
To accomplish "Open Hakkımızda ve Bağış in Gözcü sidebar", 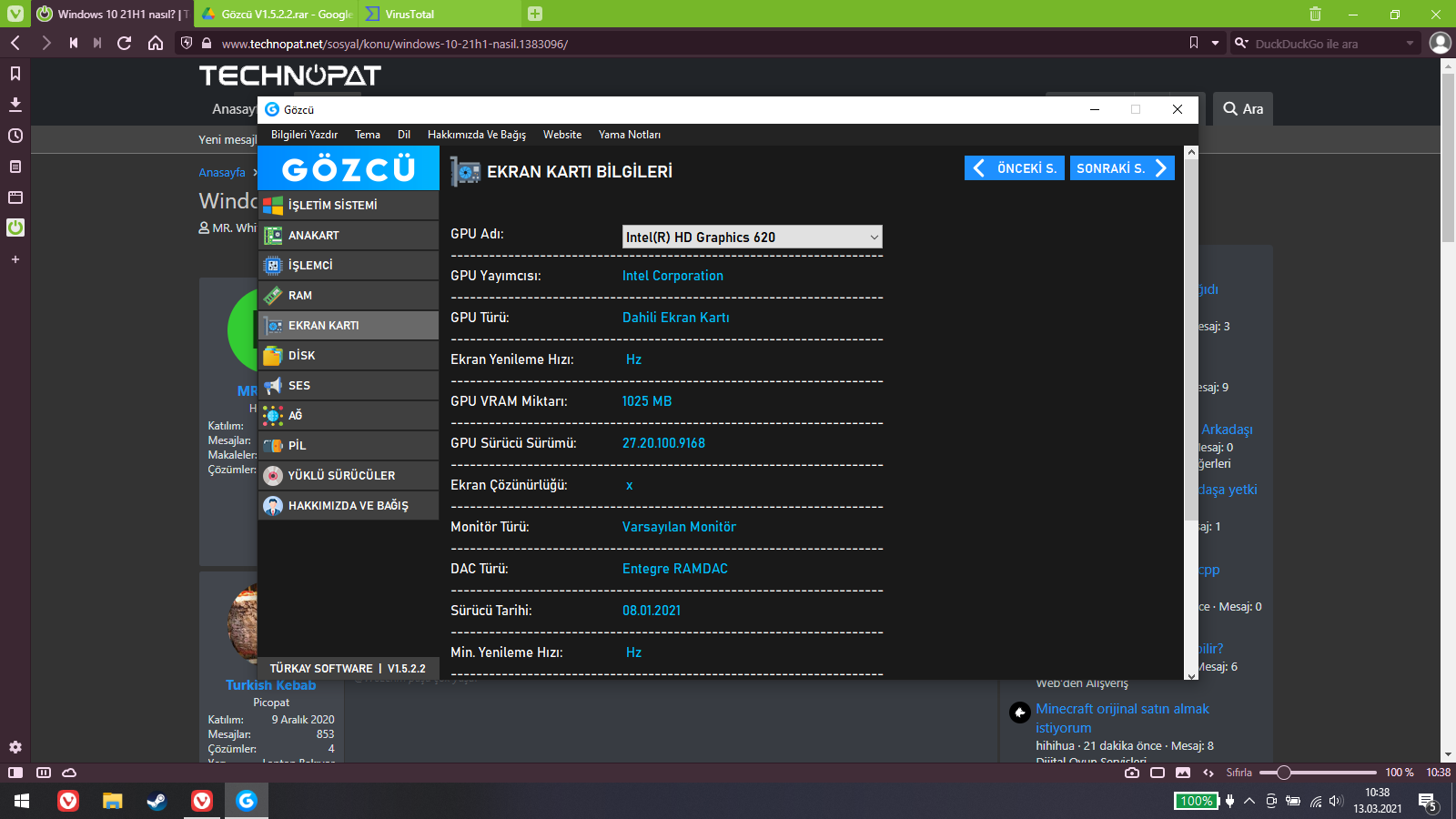I will (349, 505).
